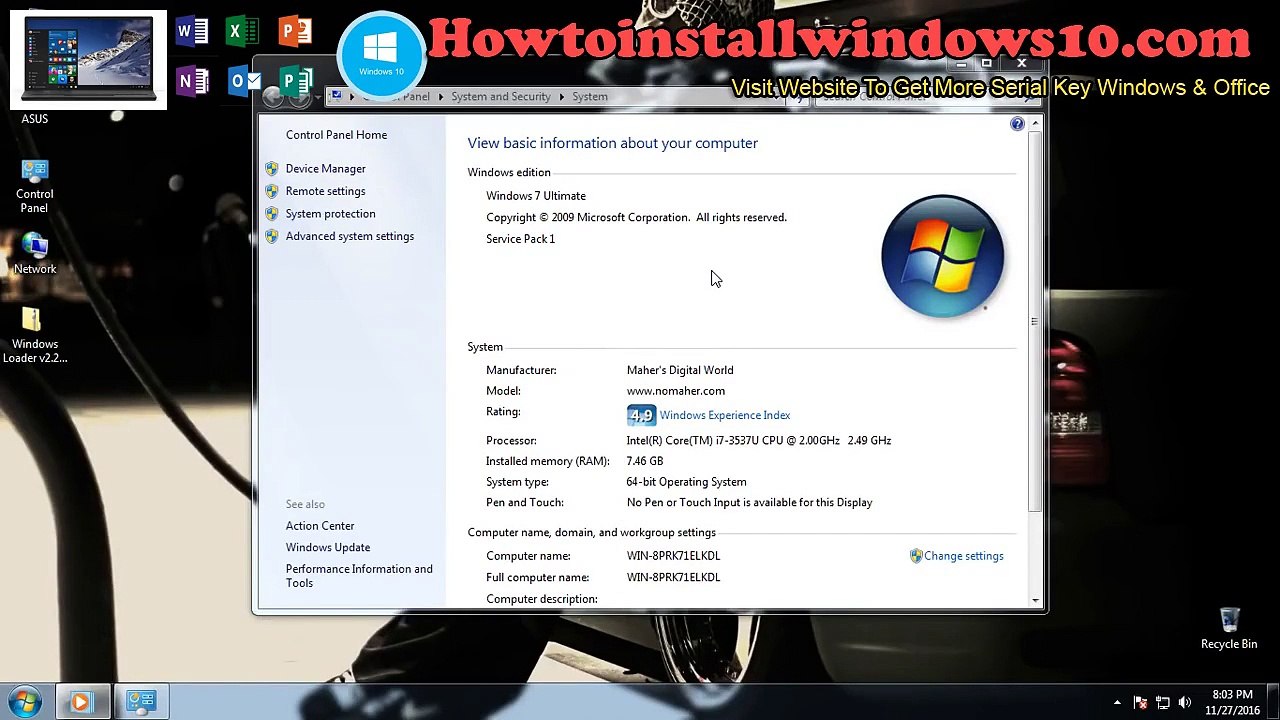Click the Show desktop strip

1273,702
